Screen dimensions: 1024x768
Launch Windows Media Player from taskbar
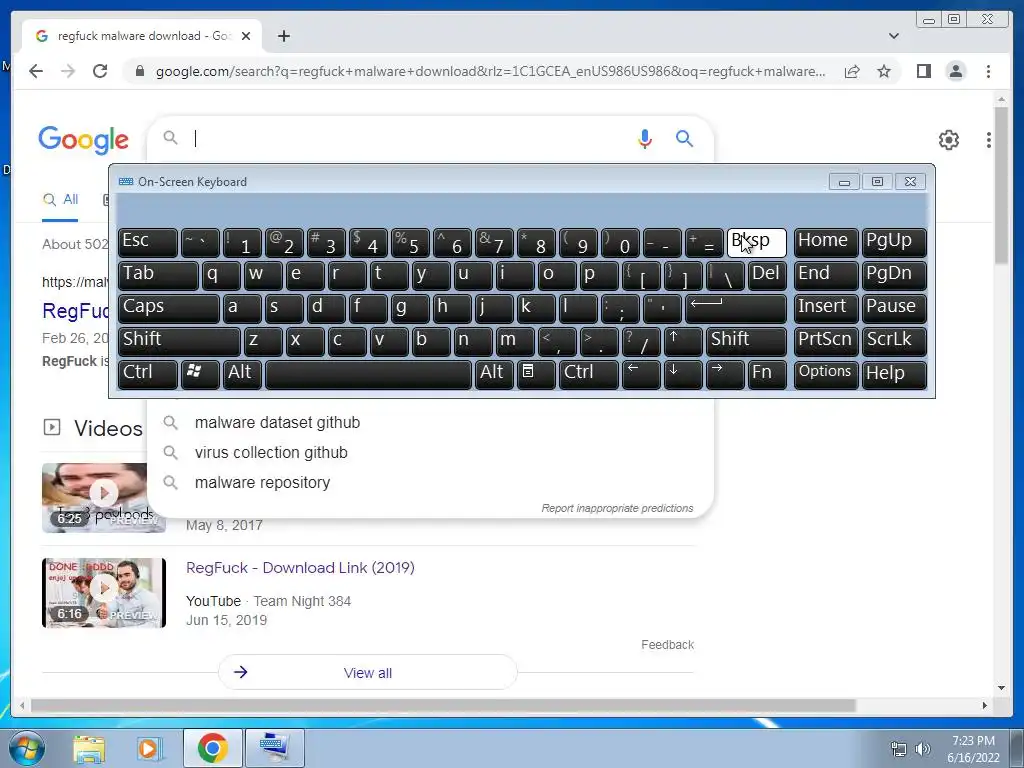click(x=150, y=748)
